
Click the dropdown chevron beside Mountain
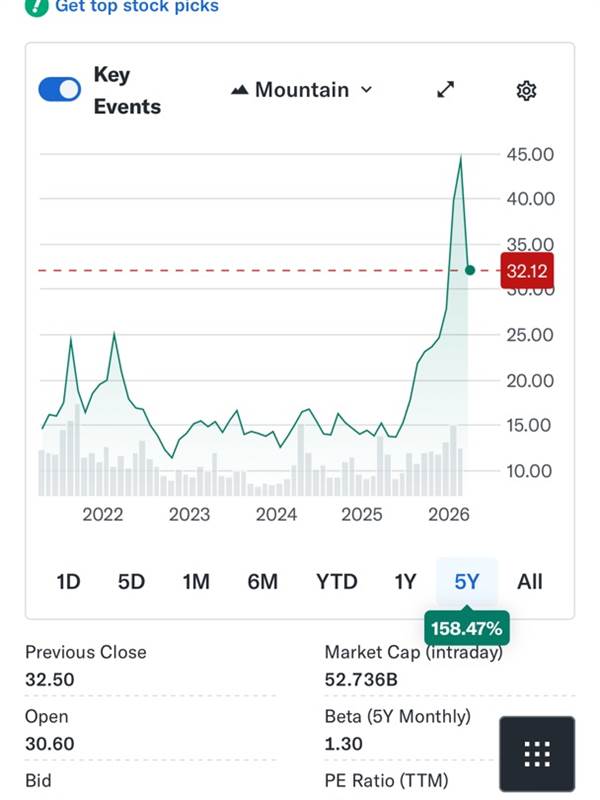tap(366, 90)
